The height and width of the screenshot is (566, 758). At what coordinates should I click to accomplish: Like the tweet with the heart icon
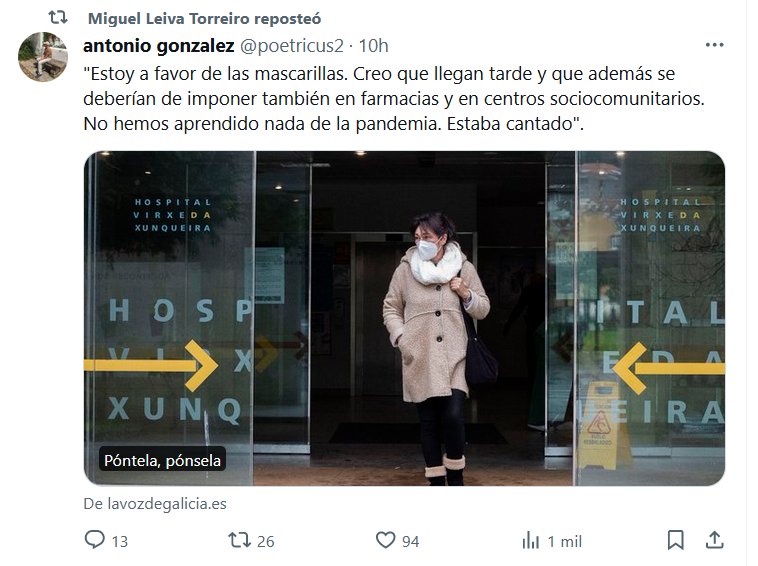click(x=385, y=539)
